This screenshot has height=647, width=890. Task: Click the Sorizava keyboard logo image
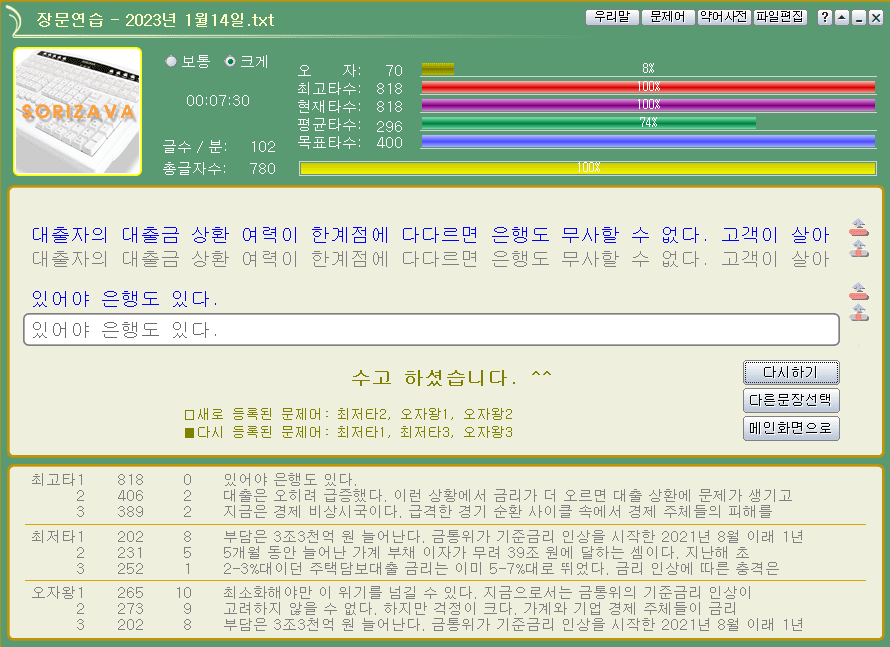click(78, 111)
